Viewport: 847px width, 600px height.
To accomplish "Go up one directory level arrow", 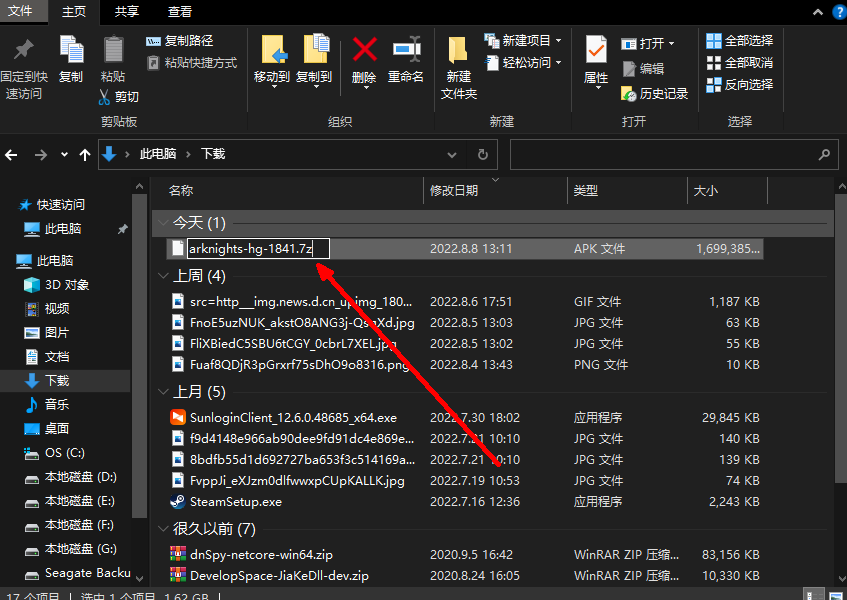I will click(86, 154).
